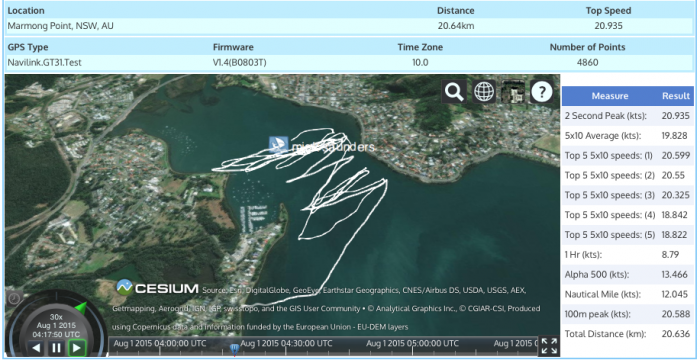Click the green speed pointer on dial

click(x=81, y=307)
